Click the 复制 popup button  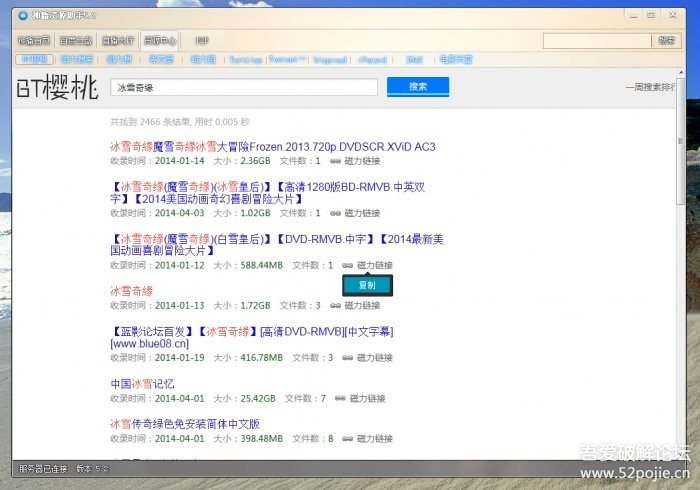pos(367,285)
